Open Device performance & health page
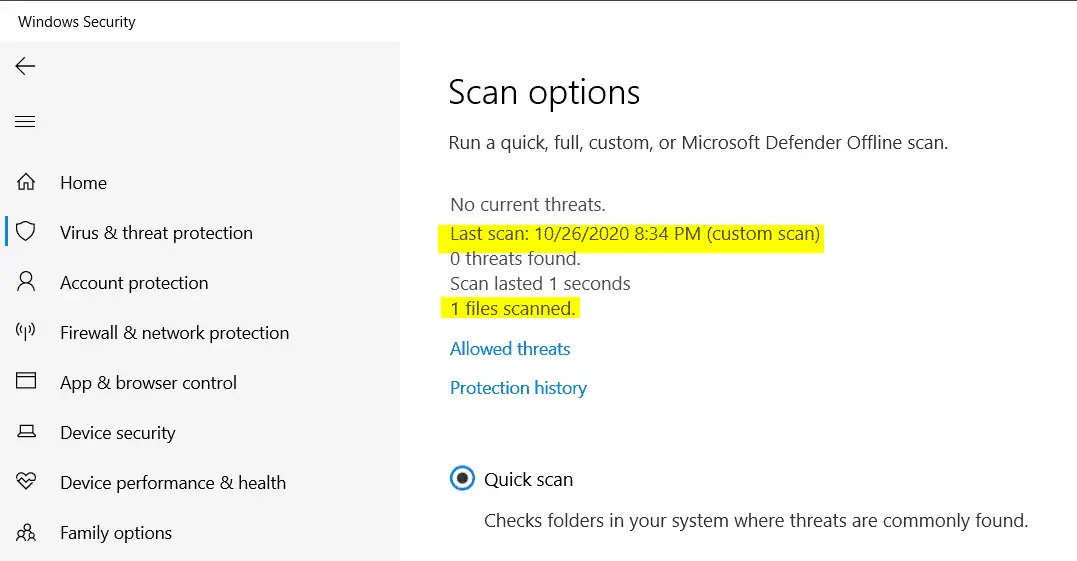The width and height of the screenshot is (1077, 561). click(x=173, y=483)
